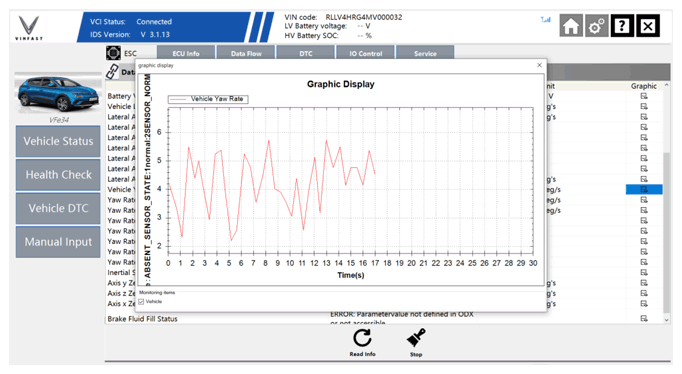Open the DTC tab

coord(306,52)
